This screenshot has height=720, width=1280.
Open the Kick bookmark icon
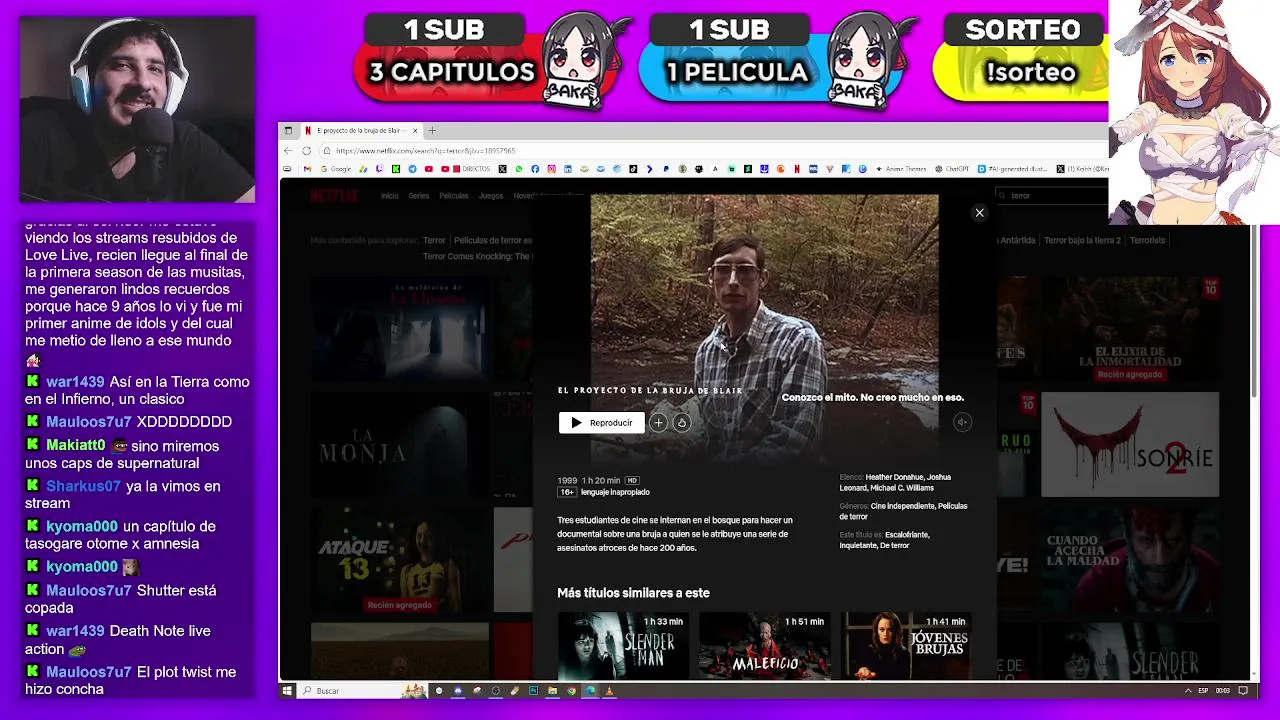pos(396,169)
